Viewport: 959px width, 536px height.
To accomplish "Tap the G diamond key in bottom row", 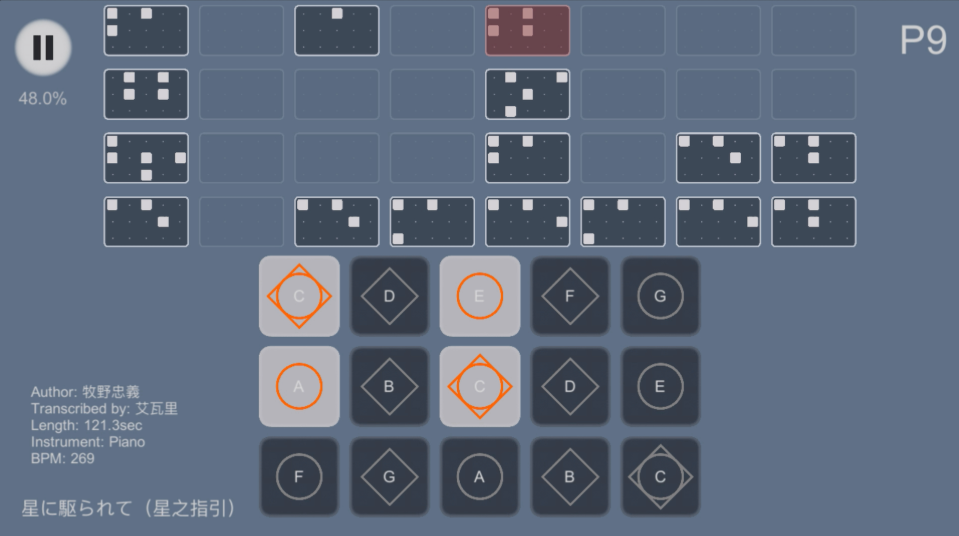I will 390,477.
